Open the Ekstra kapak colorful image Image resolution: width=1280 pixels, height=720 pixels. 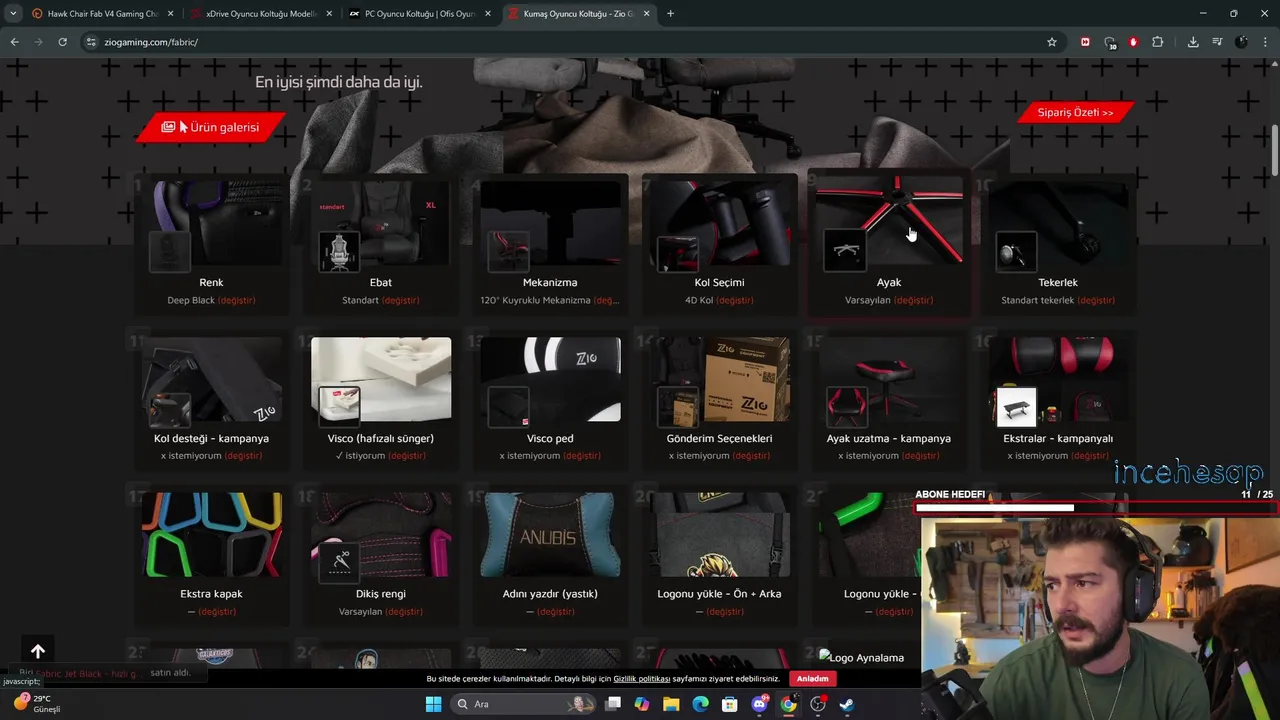point(211,535)
